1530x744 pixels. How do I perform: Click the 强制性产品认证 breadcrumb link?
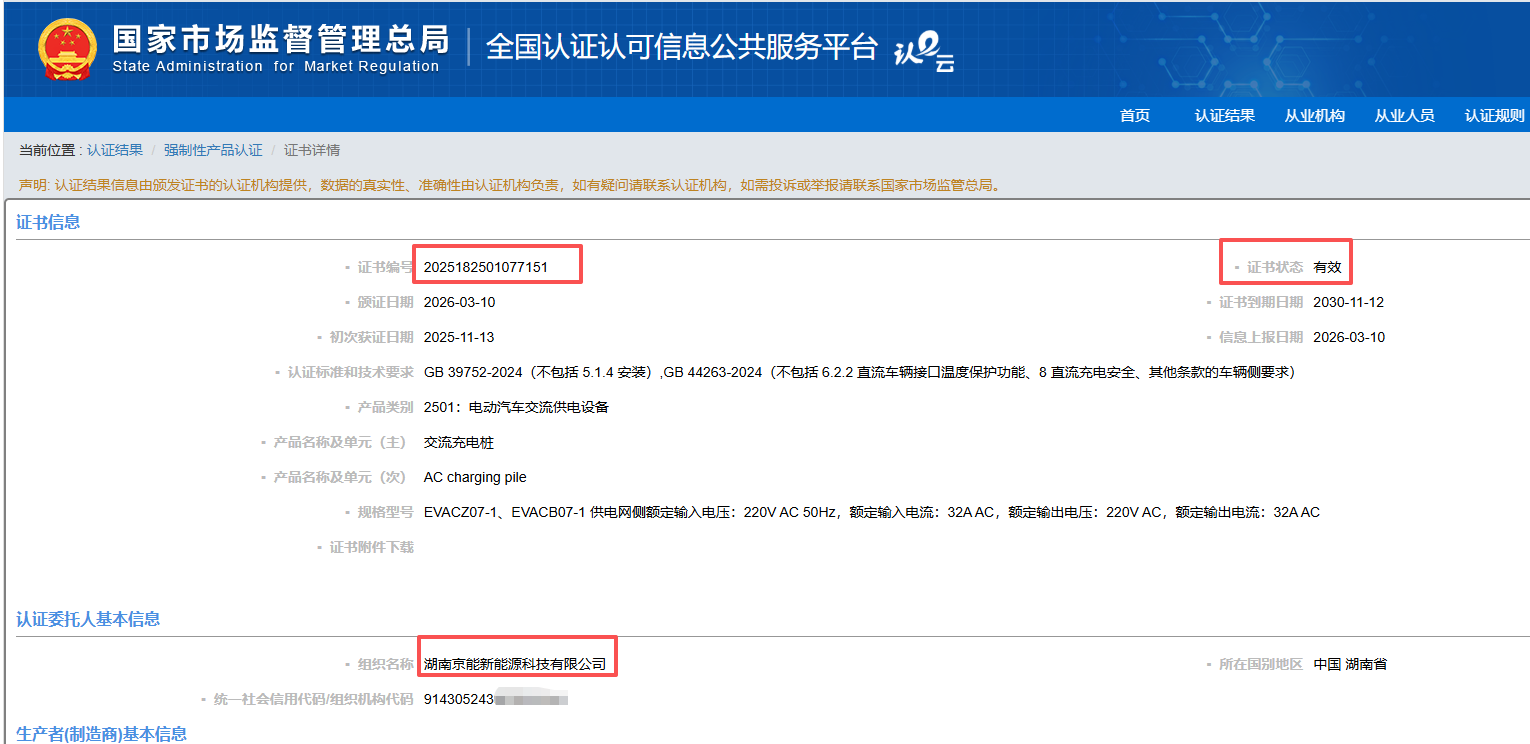coord(213,150)
